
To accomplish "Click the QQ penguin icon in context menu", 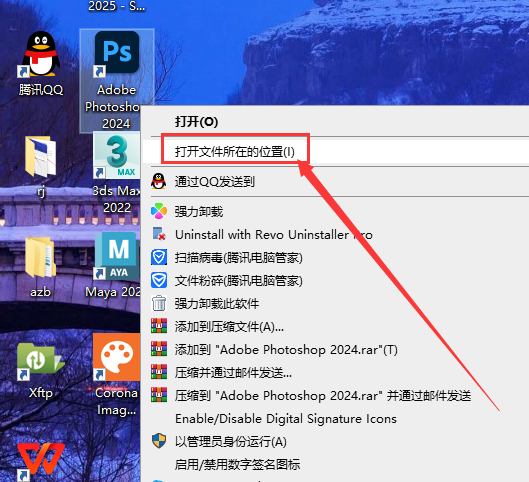I will (159, 181).
